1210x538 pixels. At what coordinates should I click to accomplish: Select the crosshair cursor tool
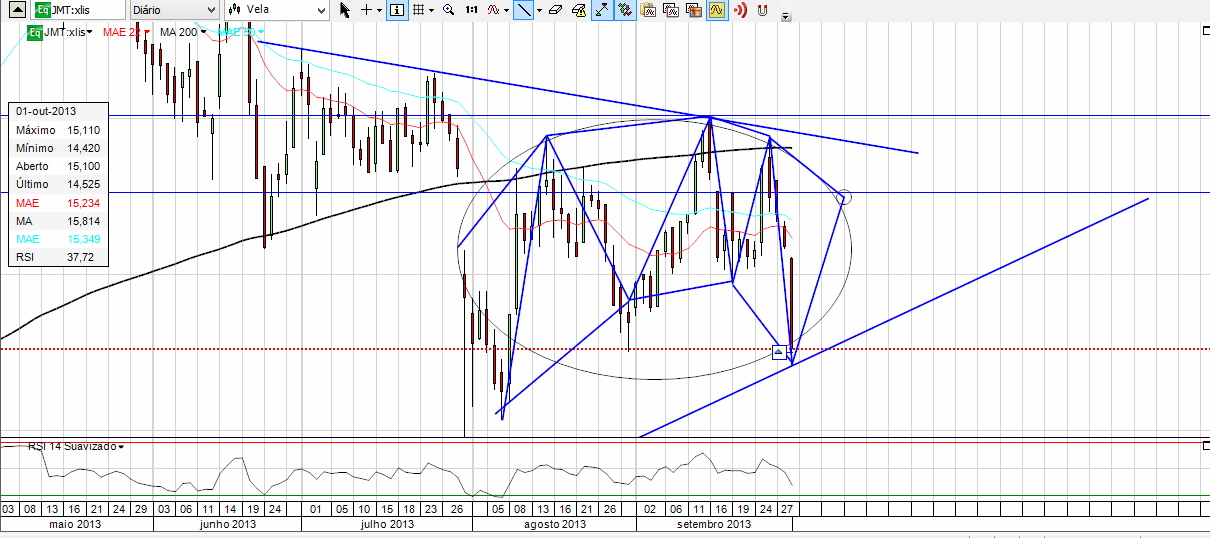tap(367, 10)
